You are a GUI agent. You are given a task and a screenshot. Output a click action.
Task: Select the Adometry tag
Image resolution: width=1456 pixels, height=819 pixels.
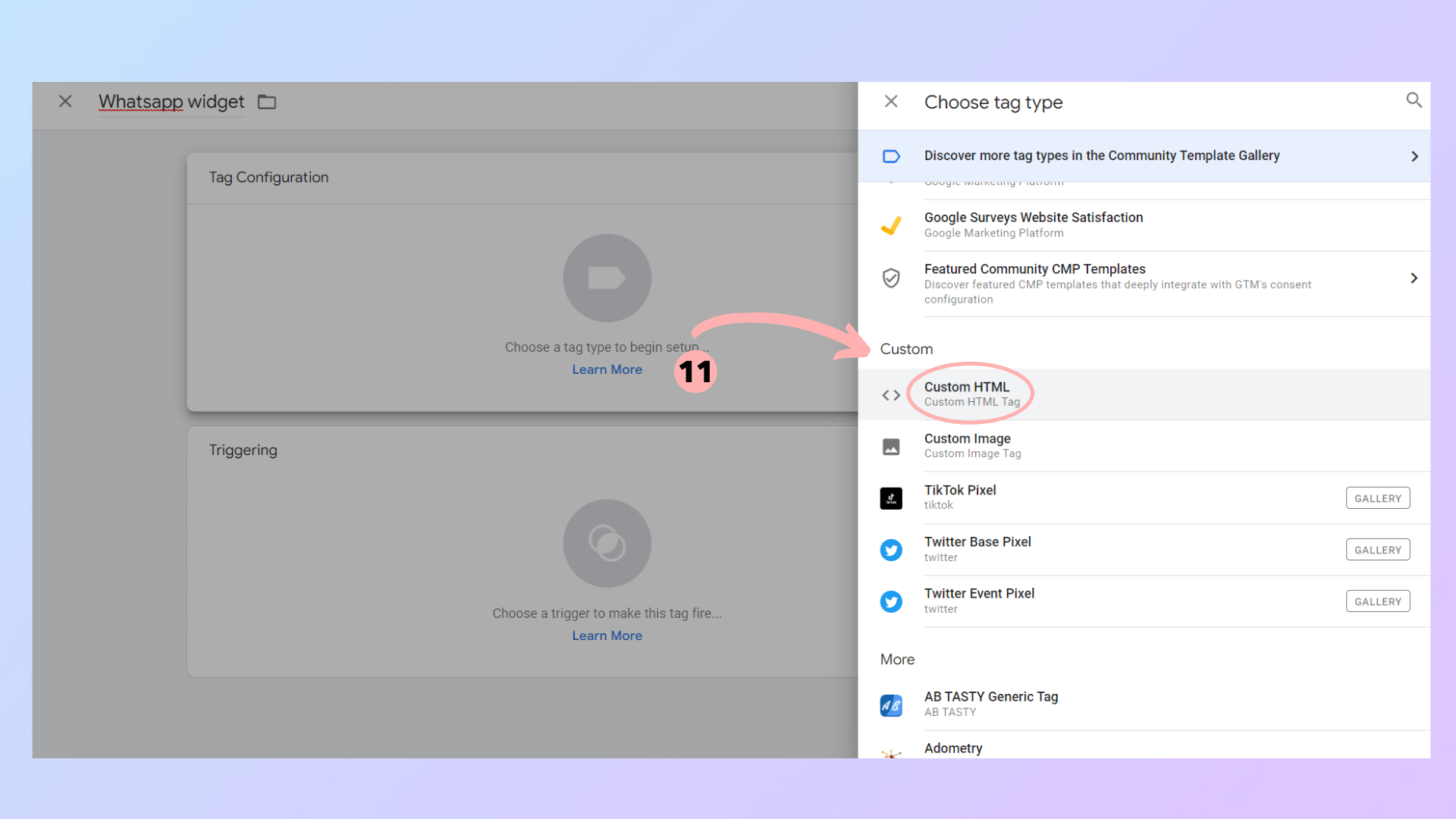pos(1144,746)
